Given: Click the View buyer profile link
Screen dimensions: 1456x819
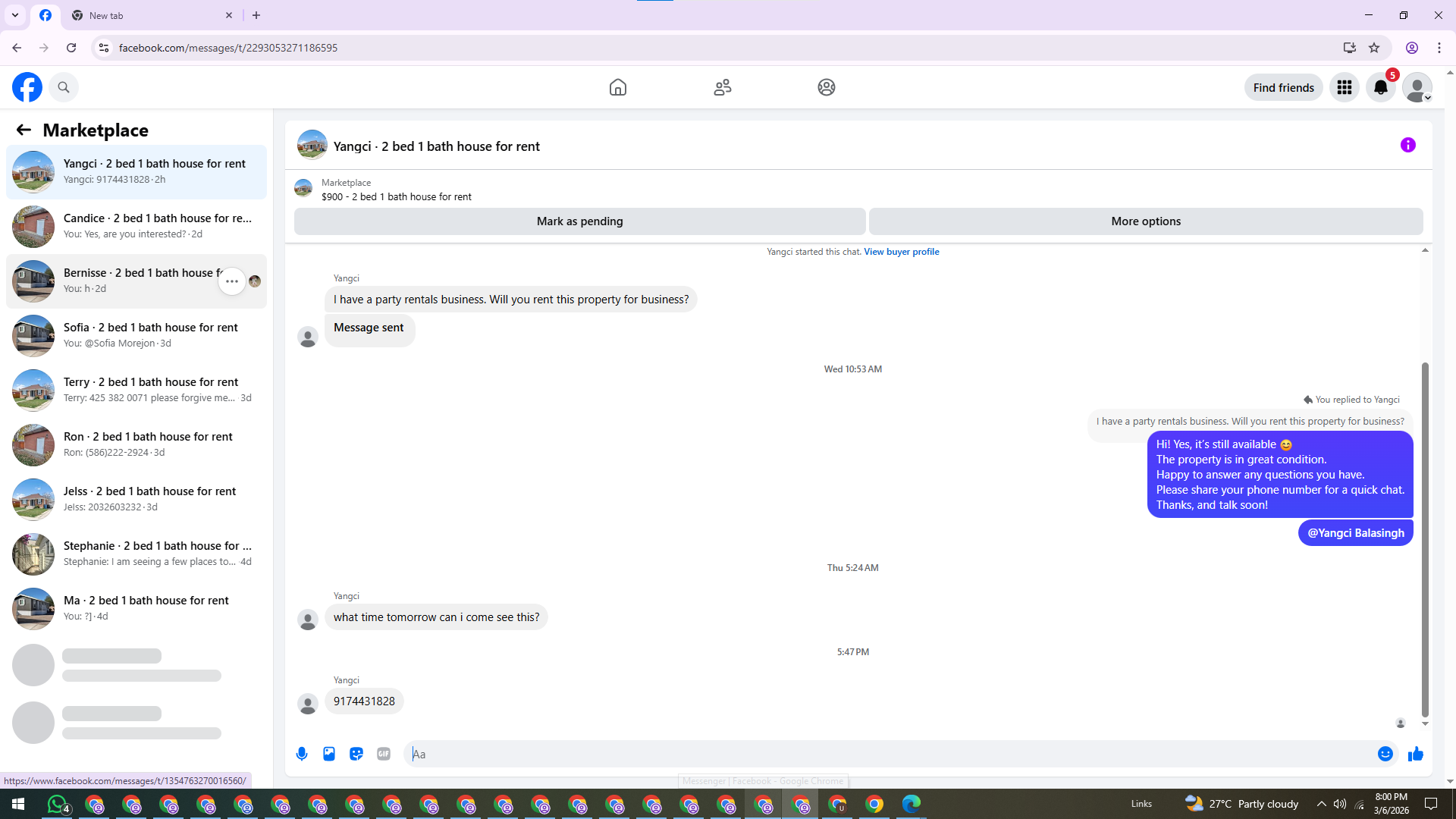Looking at the screenshot, I should point(901,252).
